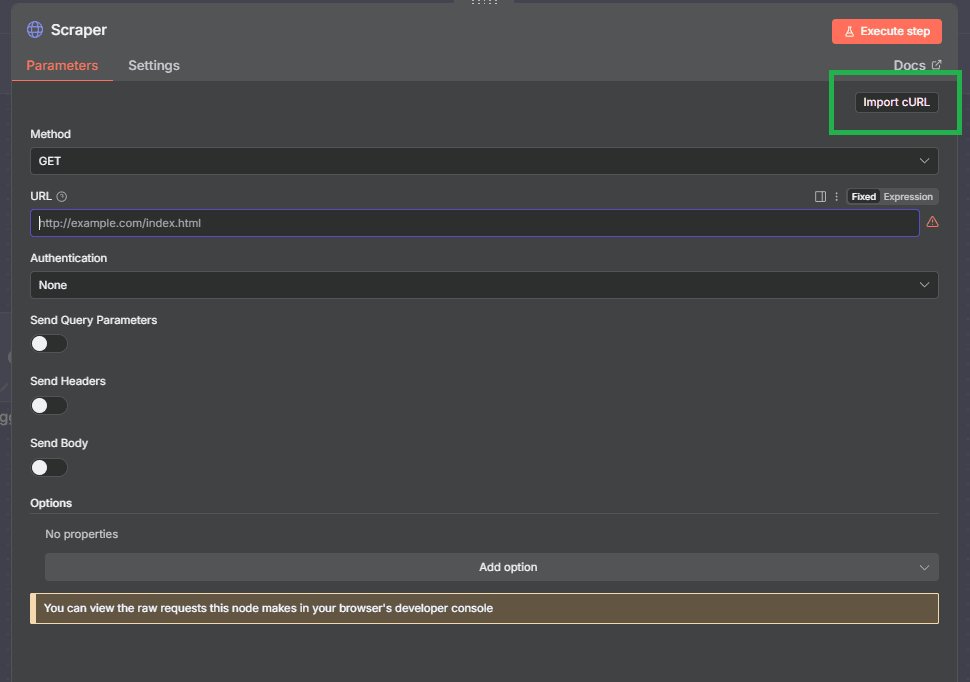Switch URL mode to Expression
Viewport: 970px width, 682px height.
click(x=908, y=197)
